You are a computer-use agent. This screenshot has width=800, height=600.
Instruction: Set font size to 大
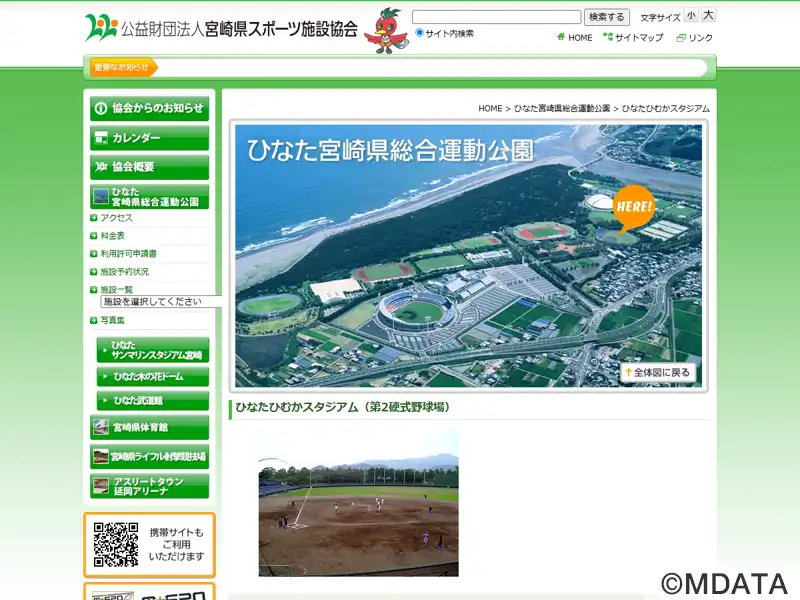click(708, 15)
